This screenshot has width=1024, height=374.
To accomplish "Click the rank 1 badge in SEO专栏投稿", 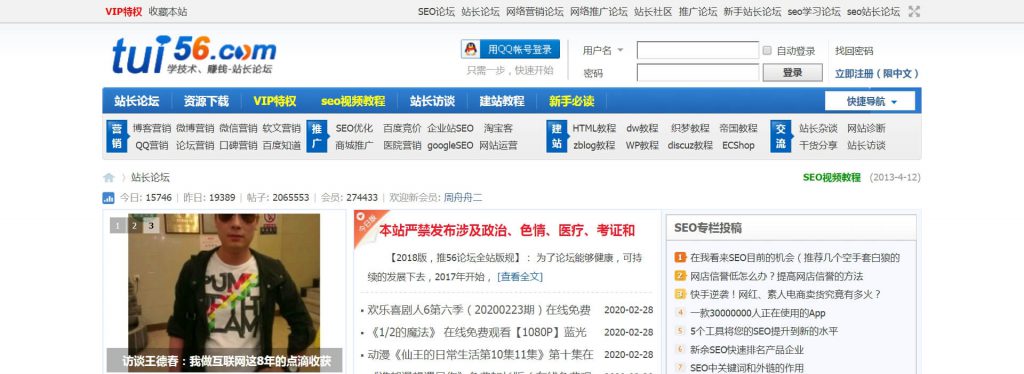I will click(x=680, y=258).
